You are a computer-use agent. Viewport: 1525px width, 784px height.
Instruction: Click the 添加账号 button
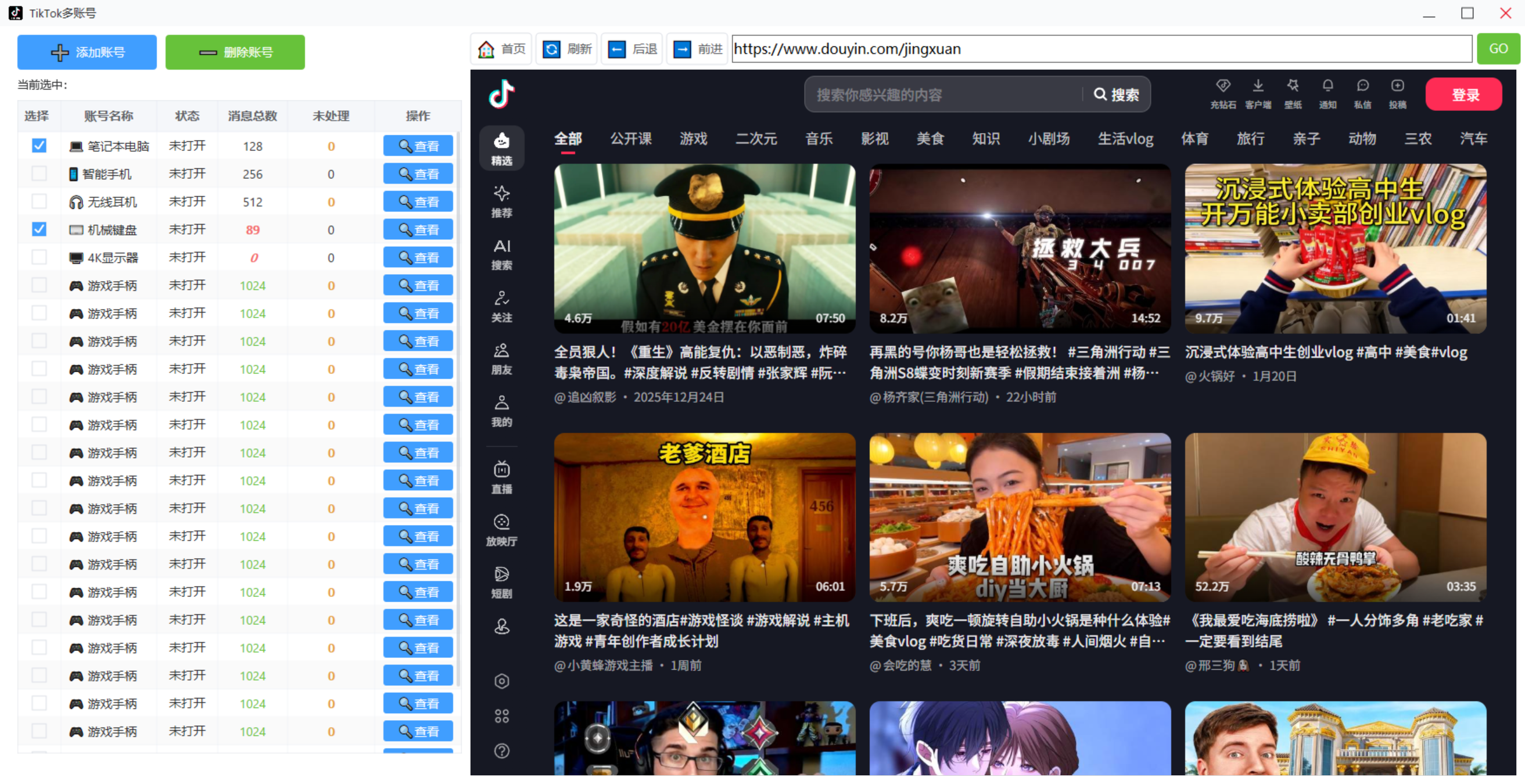[x=87, y=52]
